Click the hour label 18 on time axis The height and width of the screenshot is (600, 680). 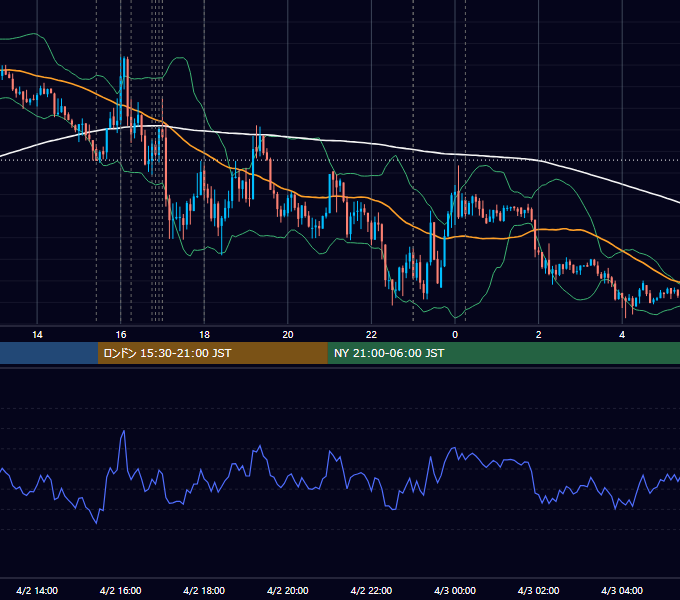coord(204,335)
